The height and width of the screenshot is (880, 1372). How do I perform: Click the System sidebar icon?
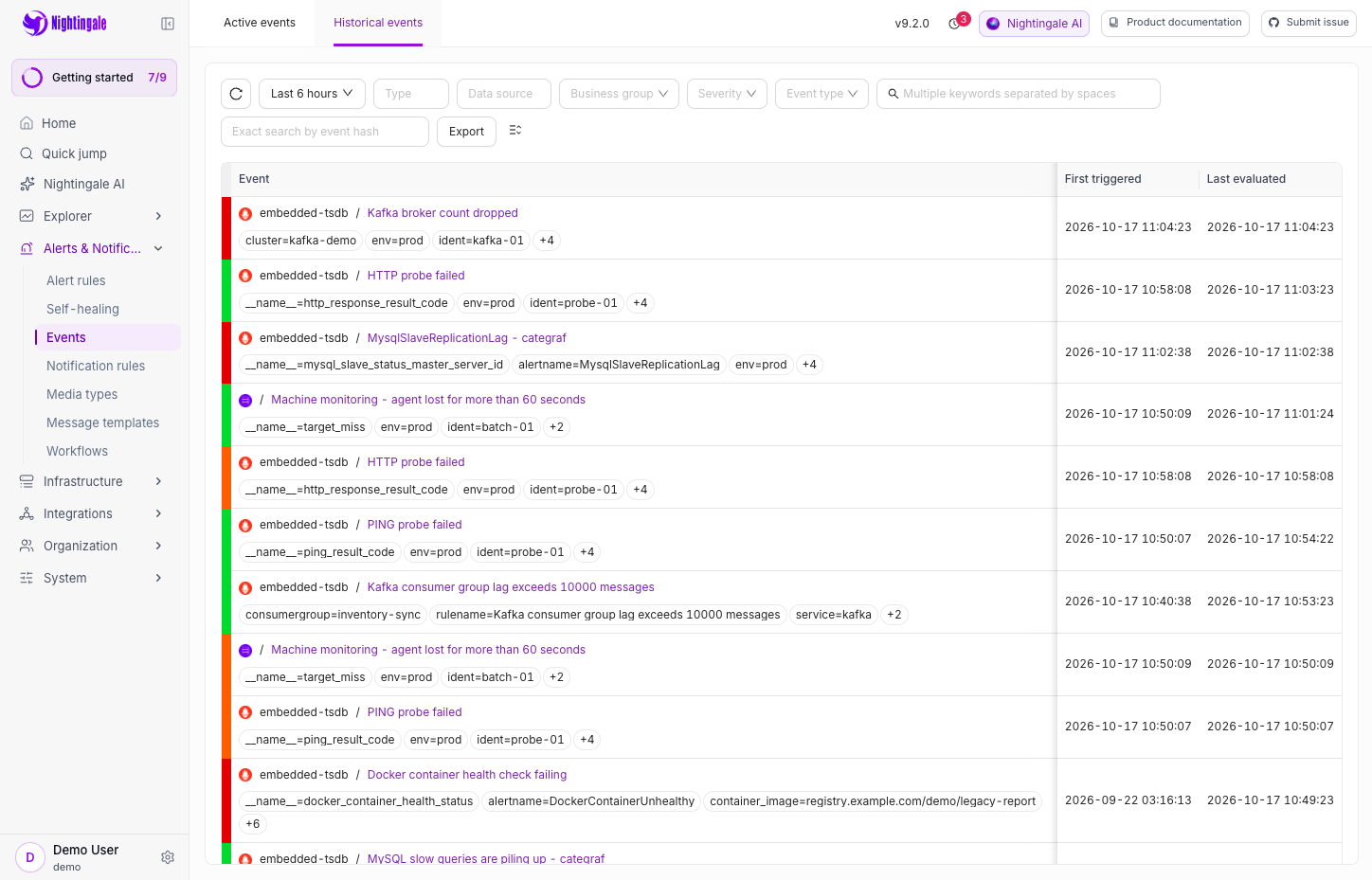(27, 578)
